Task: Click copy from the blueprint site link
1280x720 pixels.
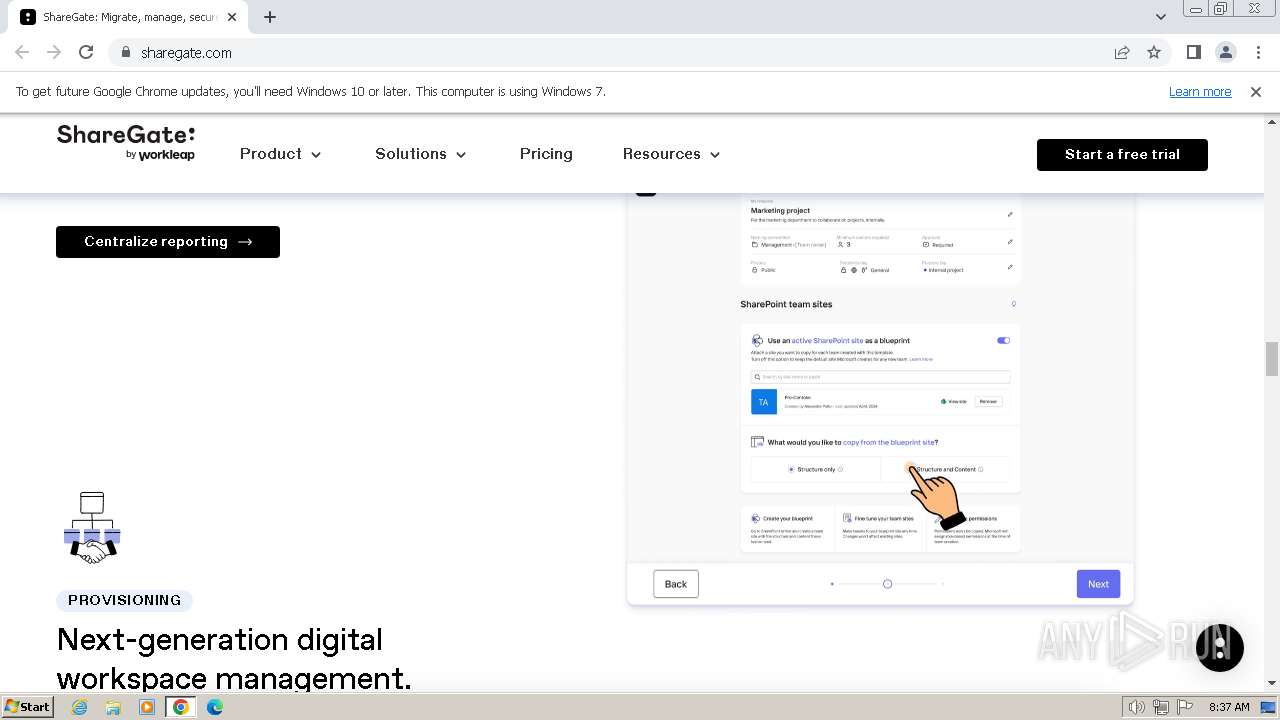Action: pos(889,442)
